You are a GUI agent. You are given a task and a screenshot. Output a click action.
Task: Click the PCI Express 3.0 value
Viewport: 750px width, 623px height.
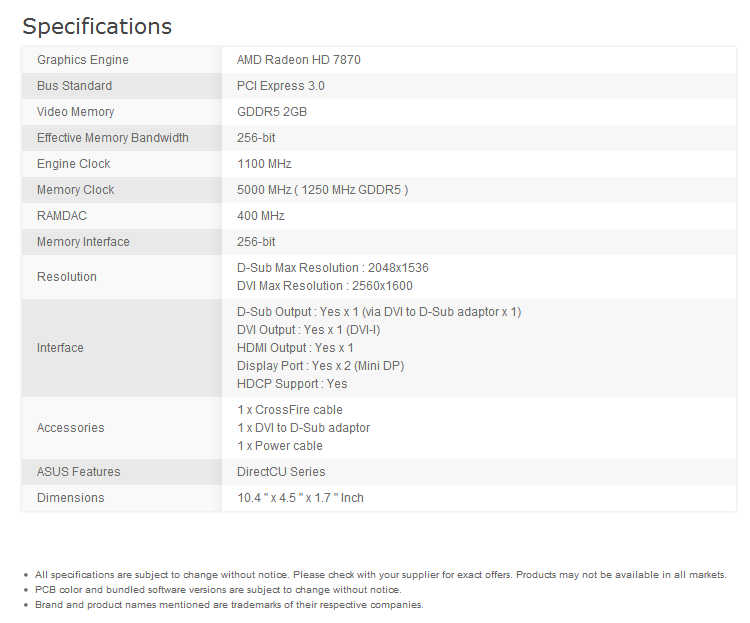(281, 86)
